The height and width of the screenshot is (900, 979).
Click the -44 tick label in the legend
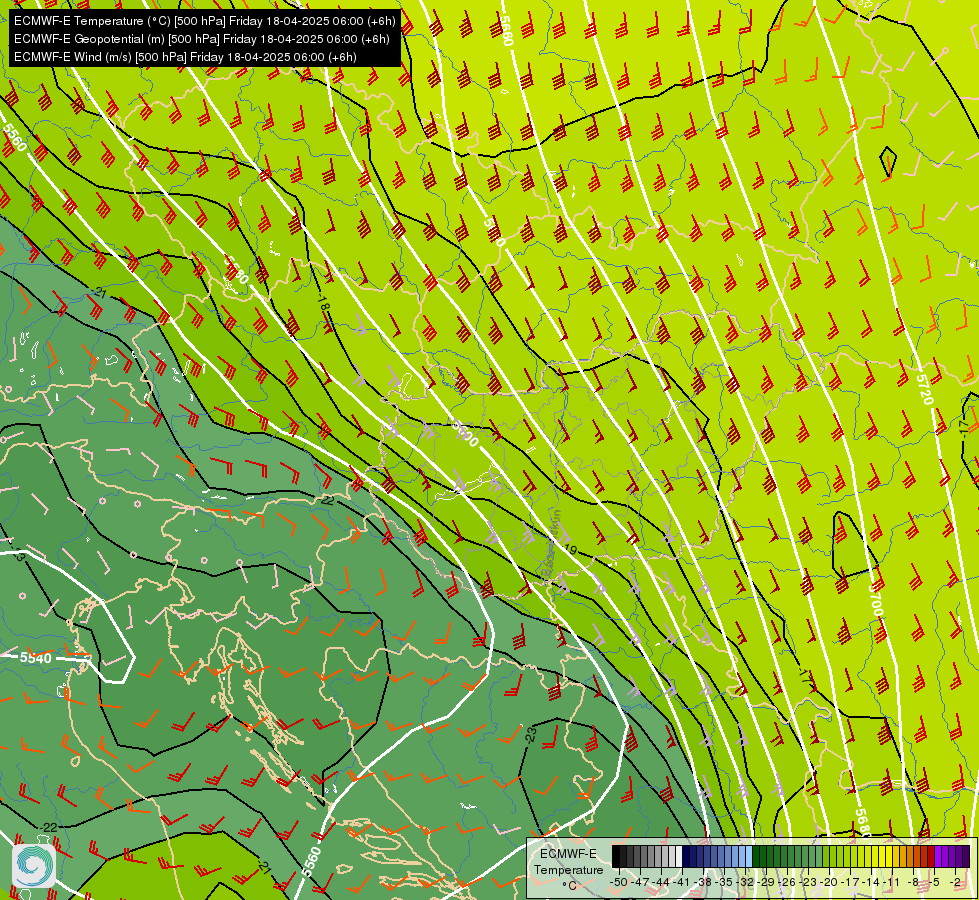pyautogui.click(x=661, y=882)
